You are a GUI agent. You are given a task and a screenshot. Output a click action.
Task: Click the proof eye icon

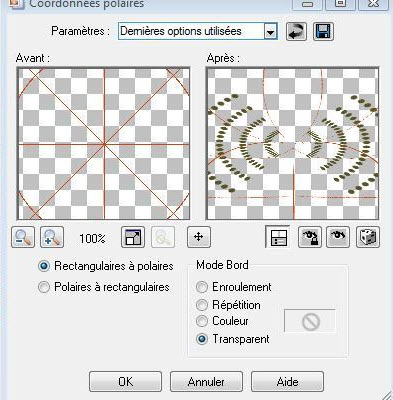pos(338,237)
